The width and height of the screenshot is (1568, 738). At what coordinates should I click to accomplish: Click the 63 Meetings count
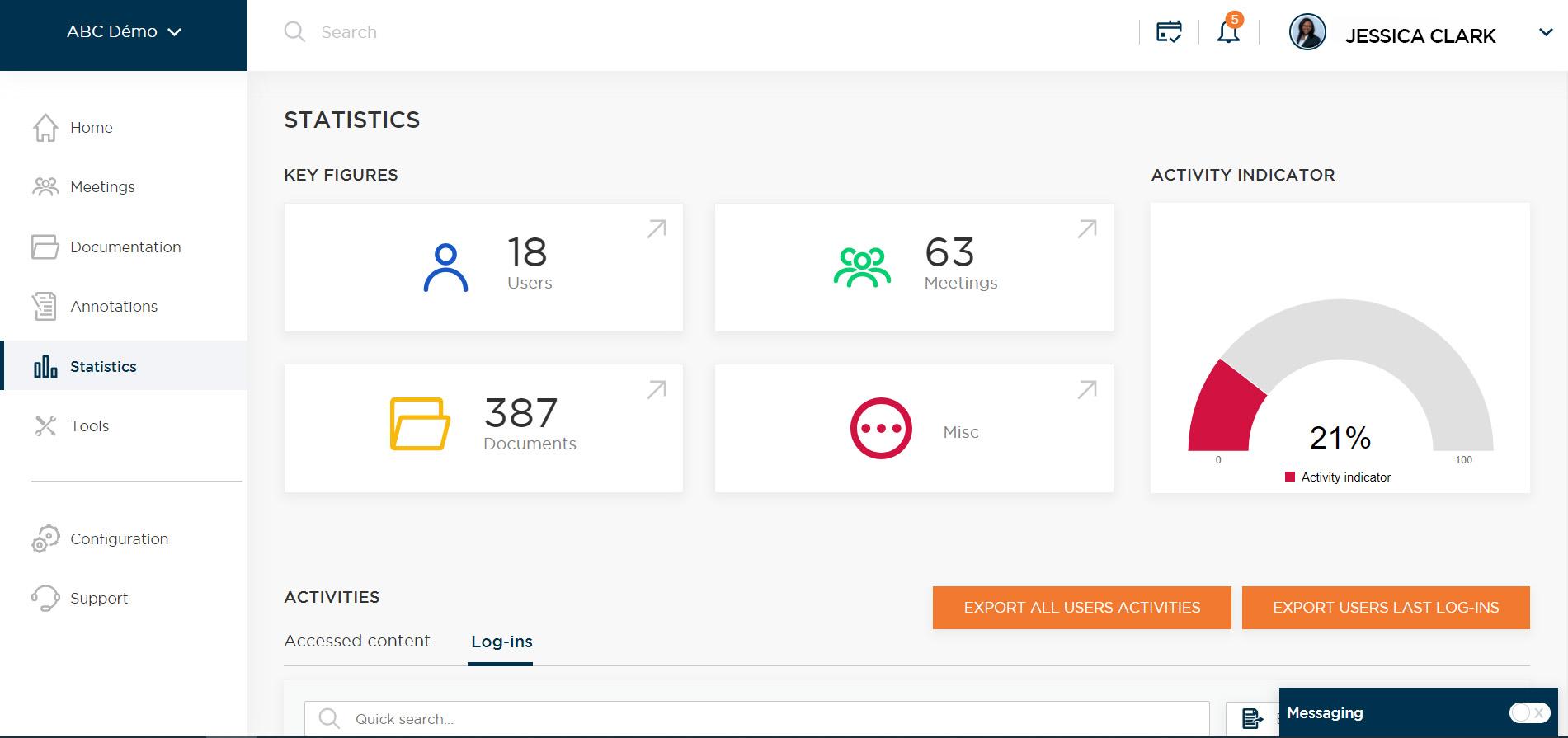point(949,252)
